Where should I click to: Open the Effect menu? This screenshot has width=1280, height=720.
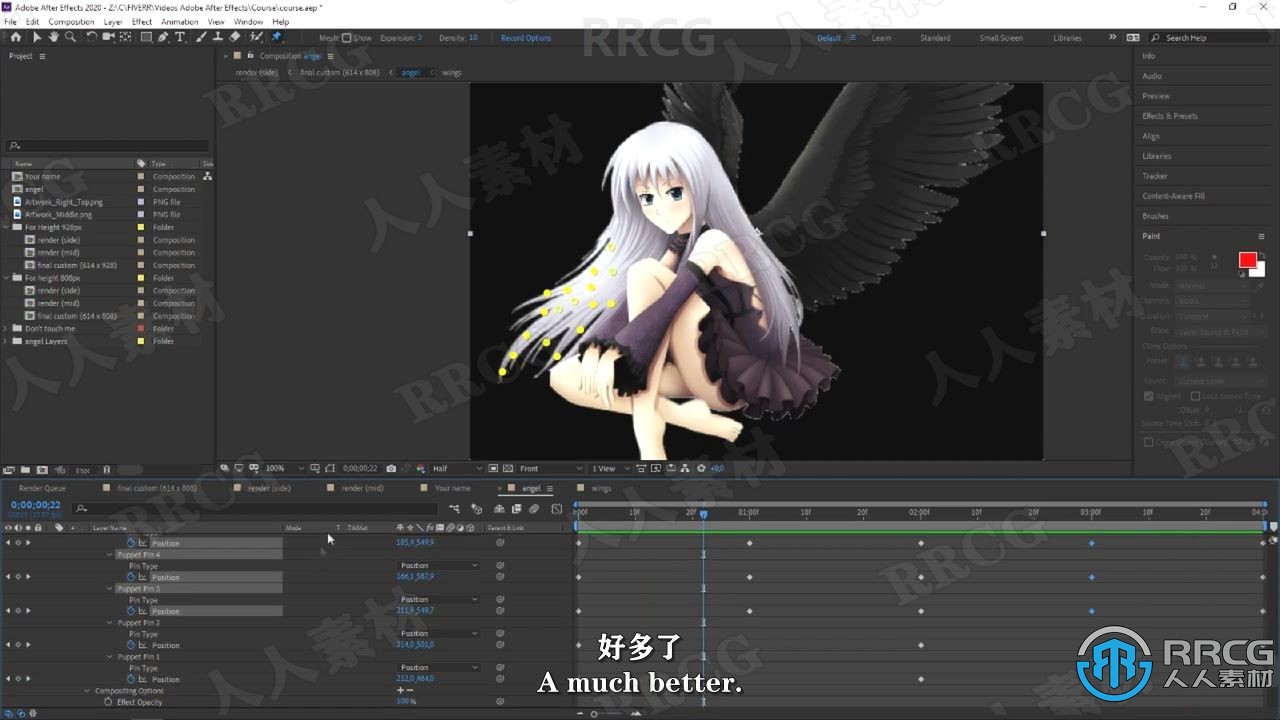coord(142,21)
